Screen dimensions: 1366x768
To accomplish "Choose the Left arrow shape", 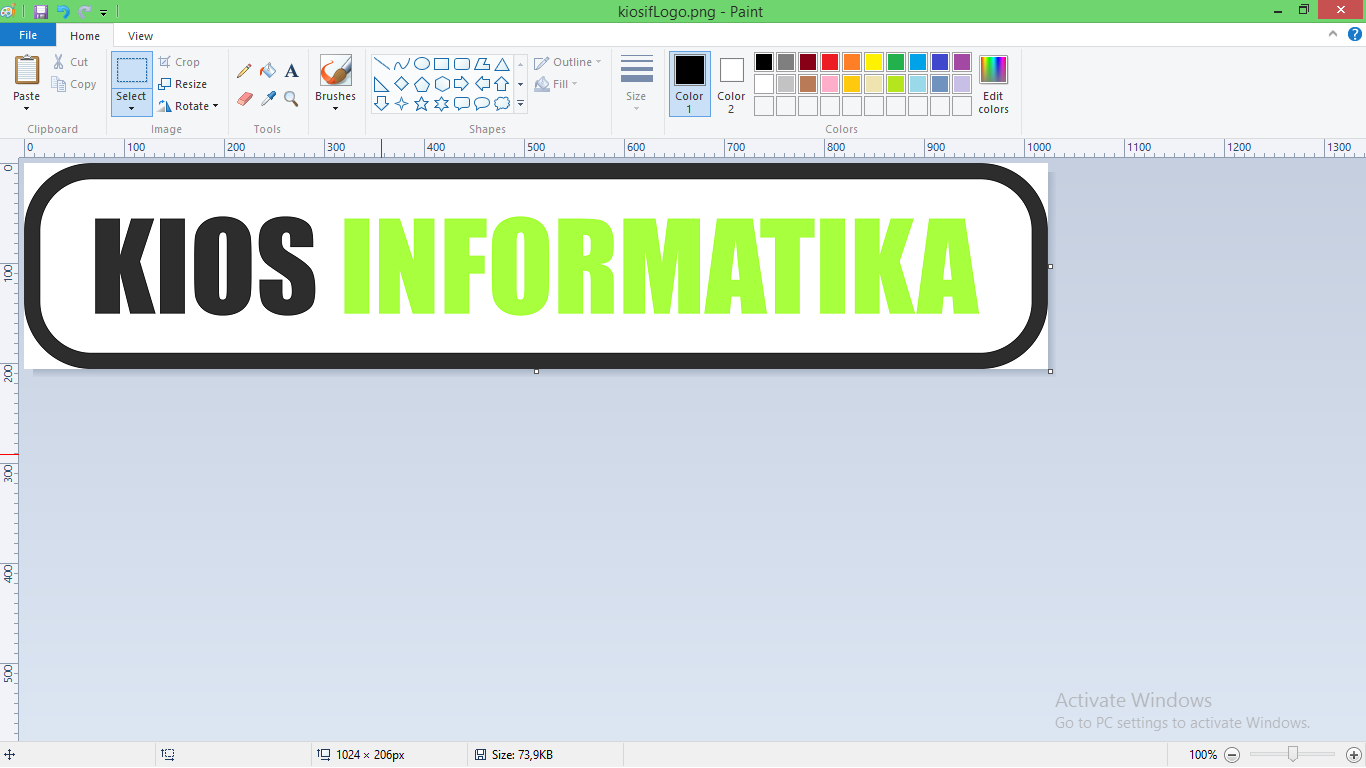I will point(482,84).
